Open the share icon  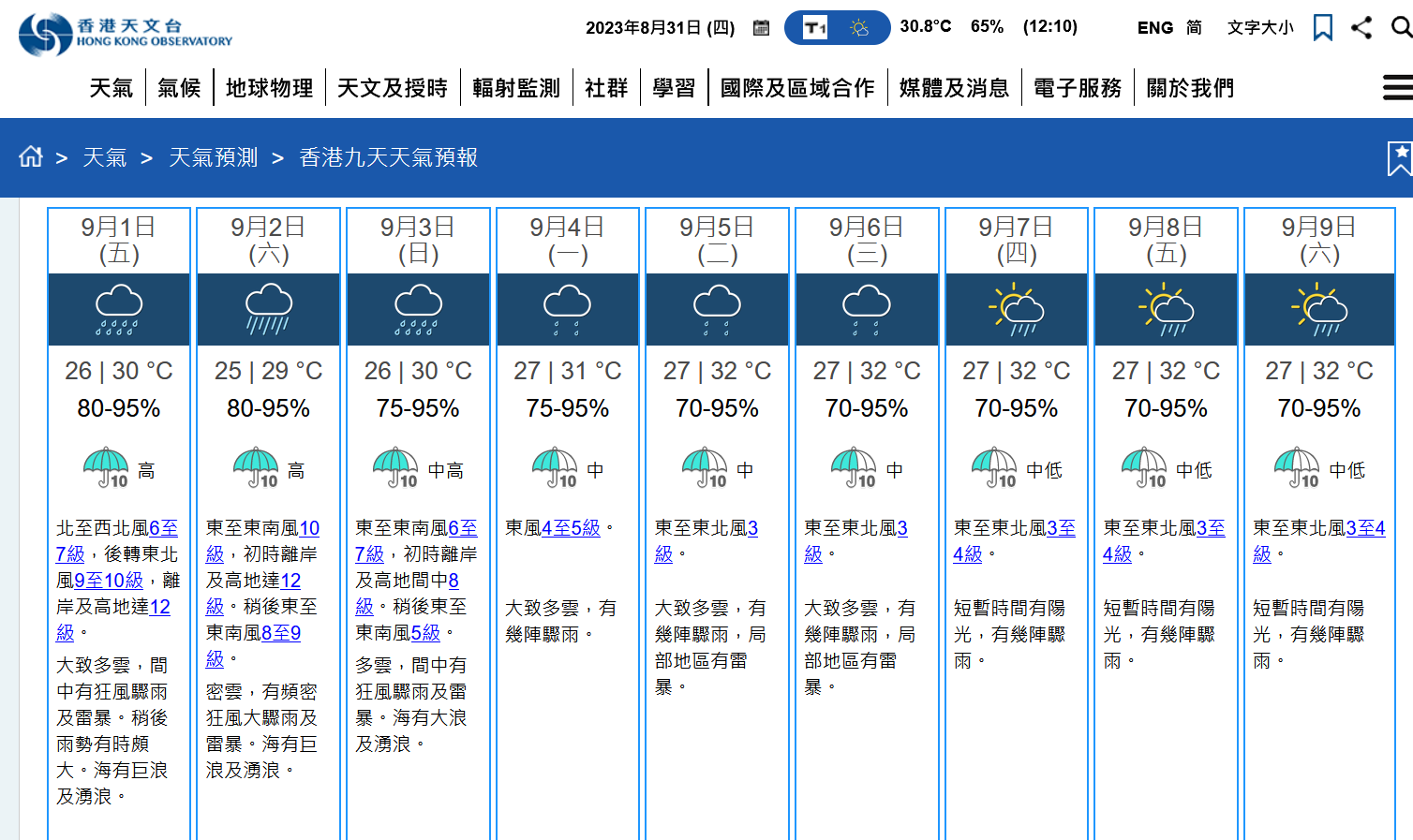coord(1361,27)
